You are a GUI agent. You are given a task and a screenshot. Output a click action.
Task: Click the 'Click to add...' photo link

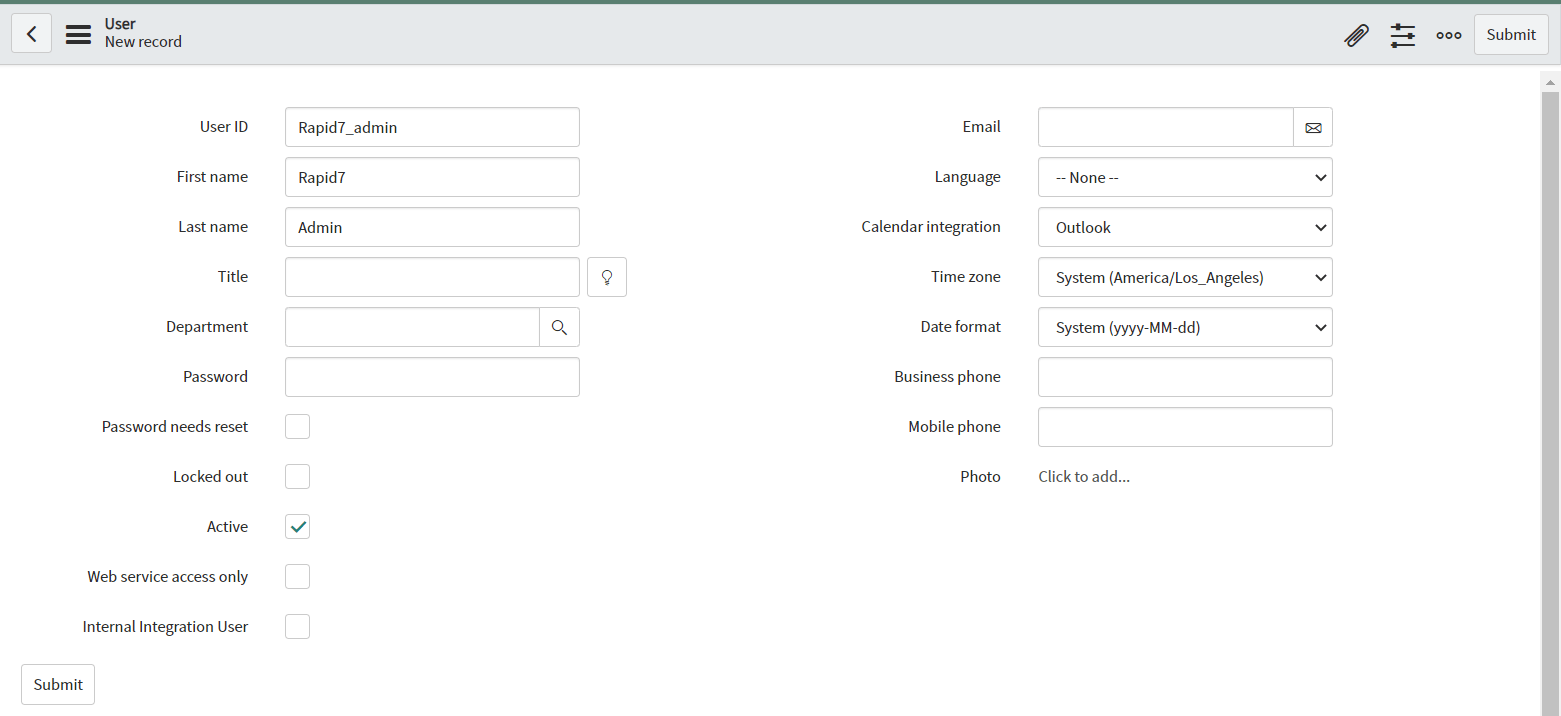(1084, 477)
